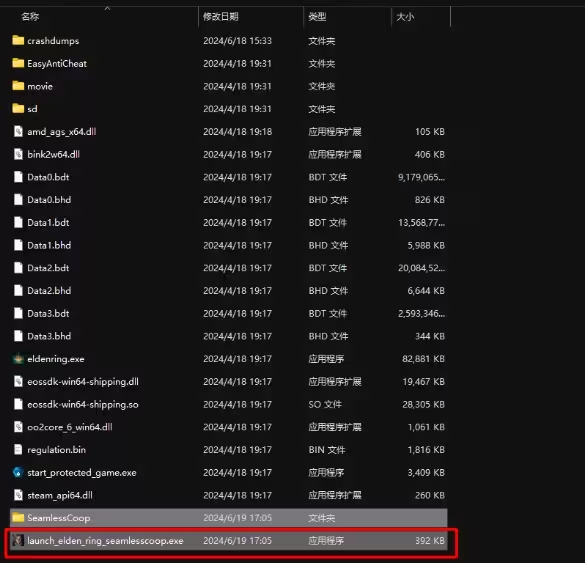Select the steam_api64.dll file icon
This screenshot has height=563, width=585.
18,495
